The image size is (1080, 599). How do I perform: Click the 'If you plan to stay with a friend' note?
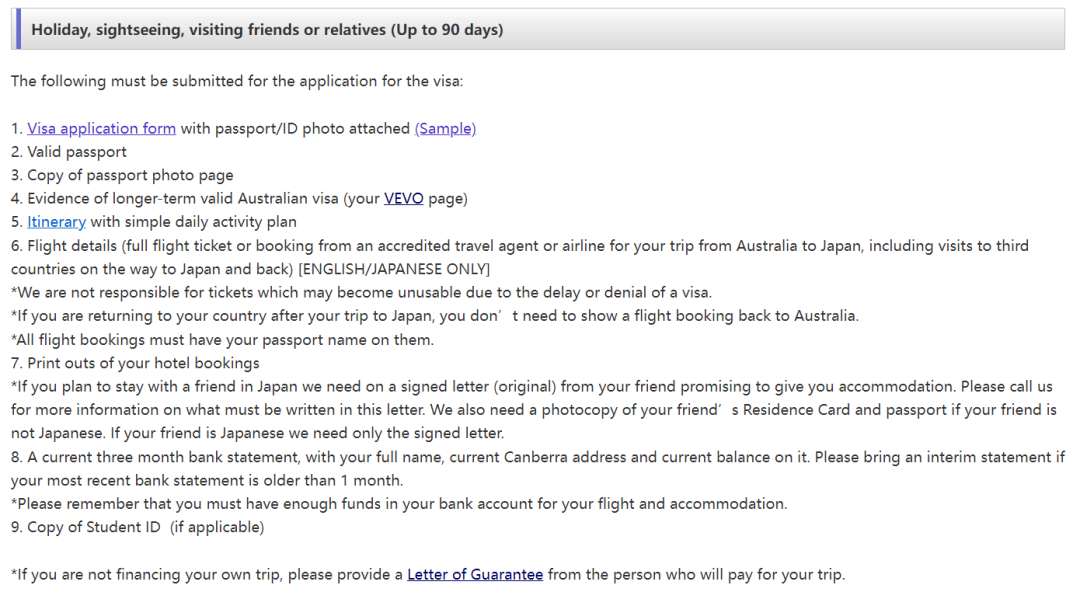click(x=534, y=410)
